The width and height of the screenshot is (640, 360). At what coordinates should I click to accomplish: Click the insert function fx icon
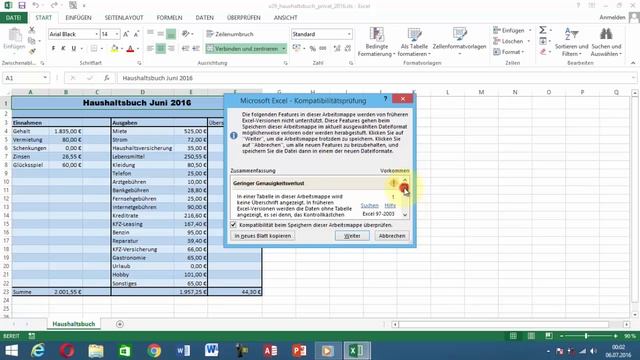[107, 78]
